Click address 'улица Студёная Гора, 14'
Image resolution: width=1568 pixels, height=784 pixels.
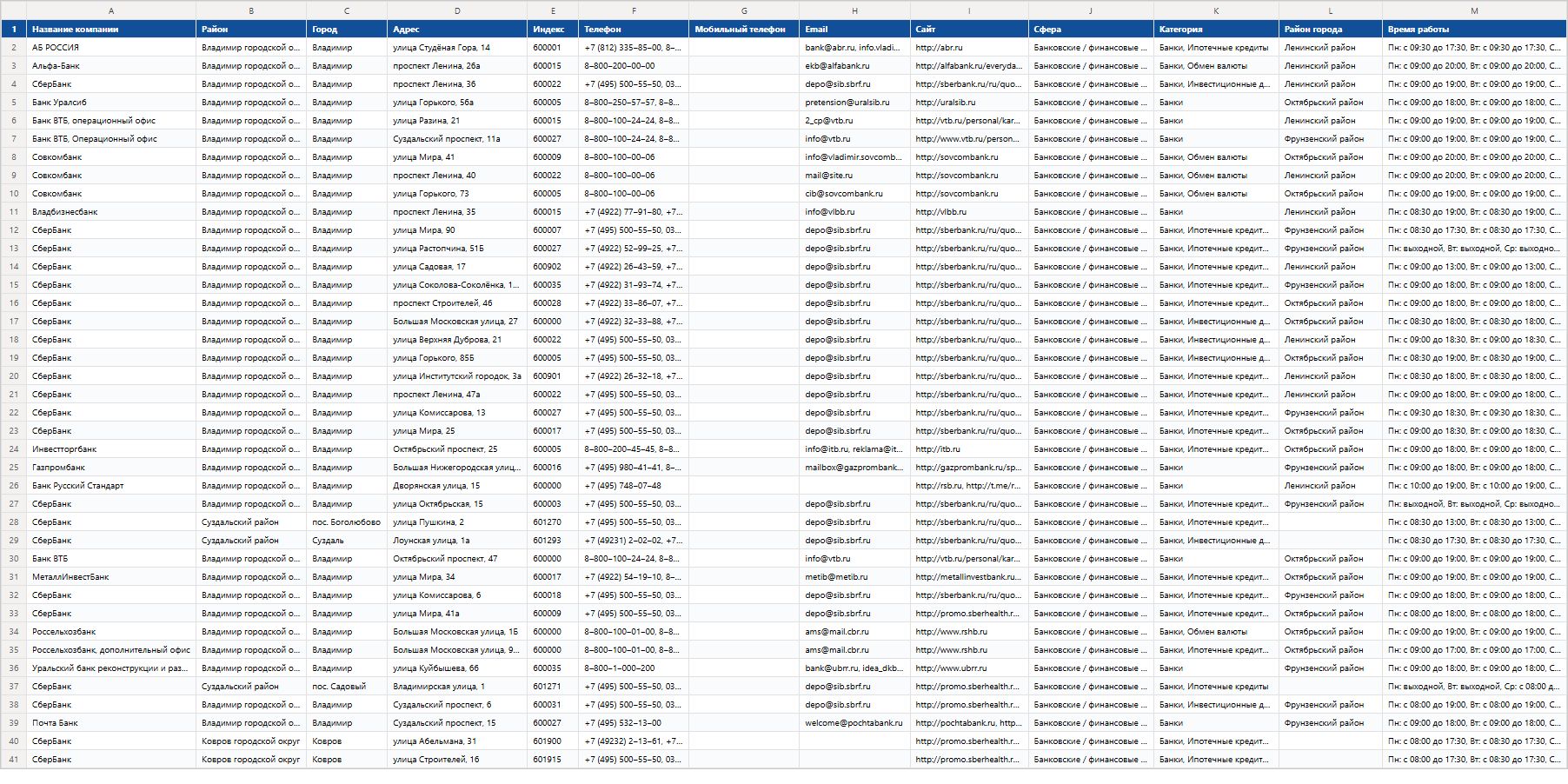(457, 48)
